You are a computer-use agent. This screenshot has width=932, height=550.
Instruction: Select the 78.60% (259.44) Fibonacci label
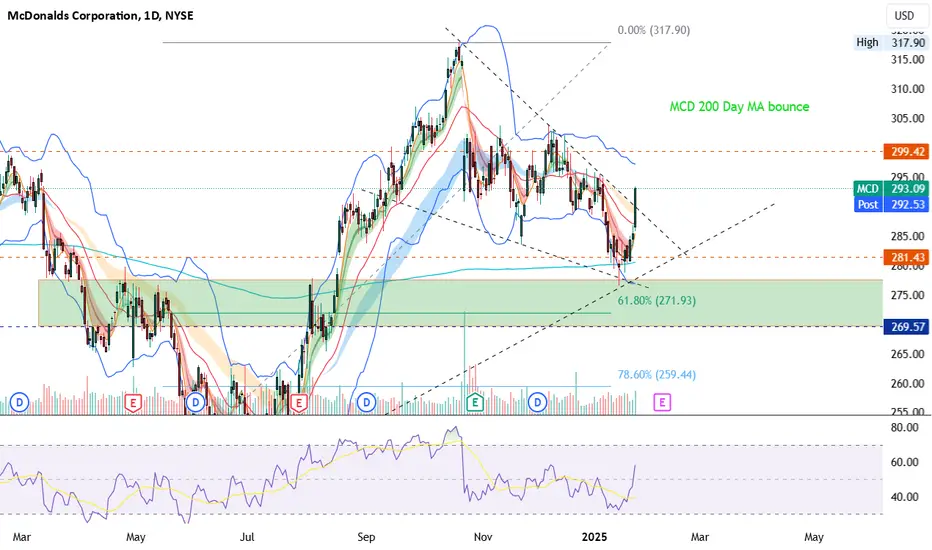656,375
